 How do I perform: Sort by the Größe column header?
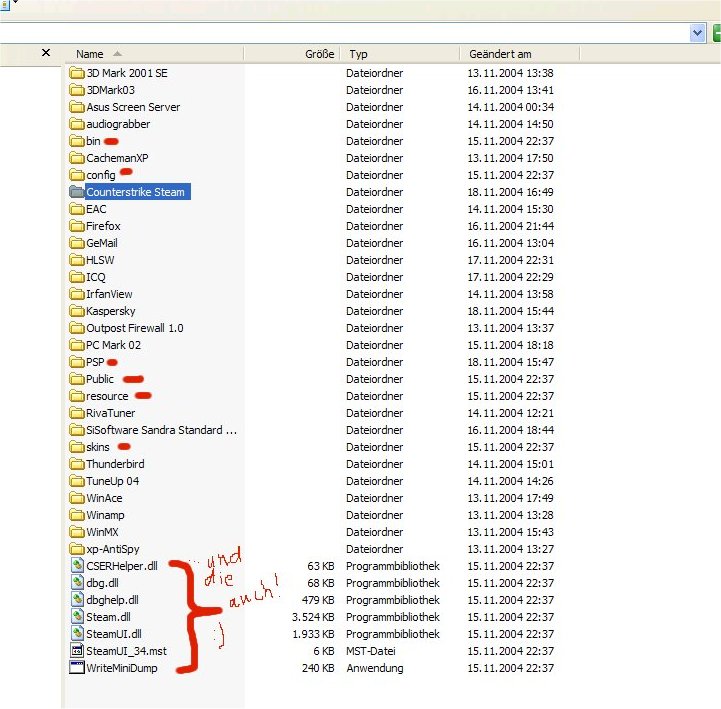coord(292,54)
